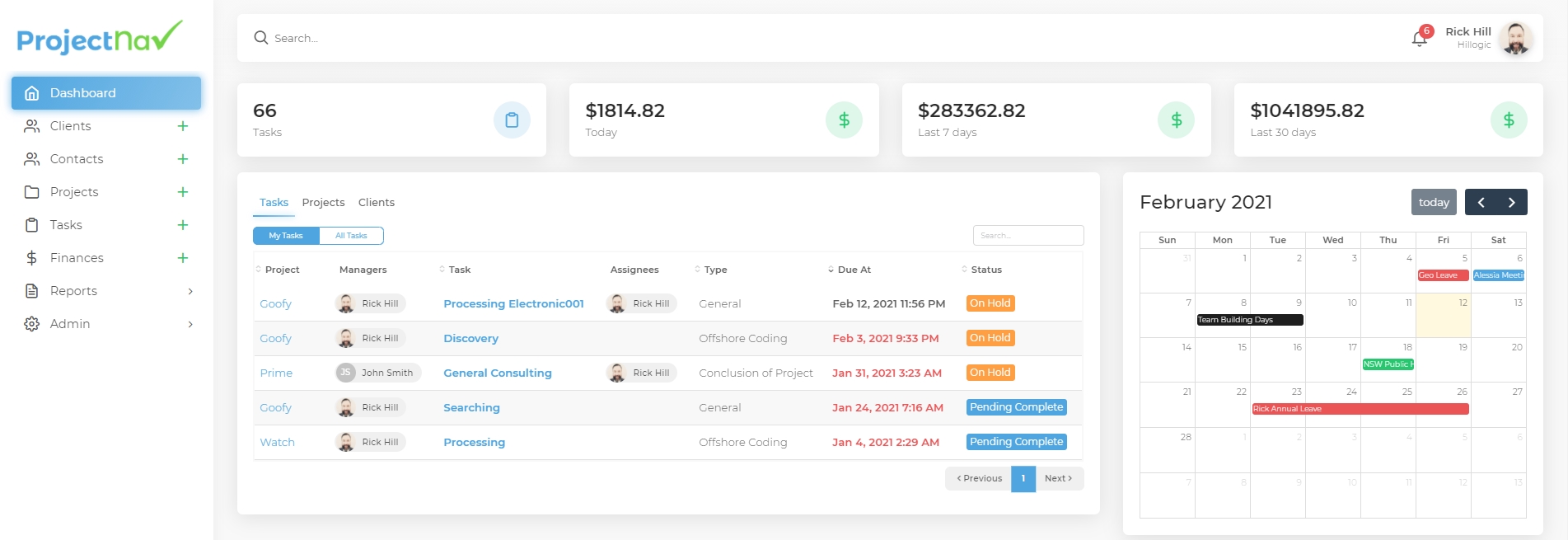Click the Dashboard home icon

click(x=32, y=93)
